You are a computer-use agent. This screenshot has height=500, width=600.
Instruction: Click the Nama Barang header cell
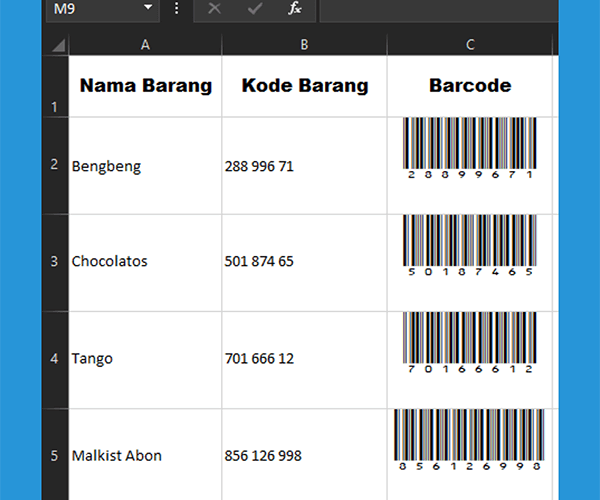145,86
